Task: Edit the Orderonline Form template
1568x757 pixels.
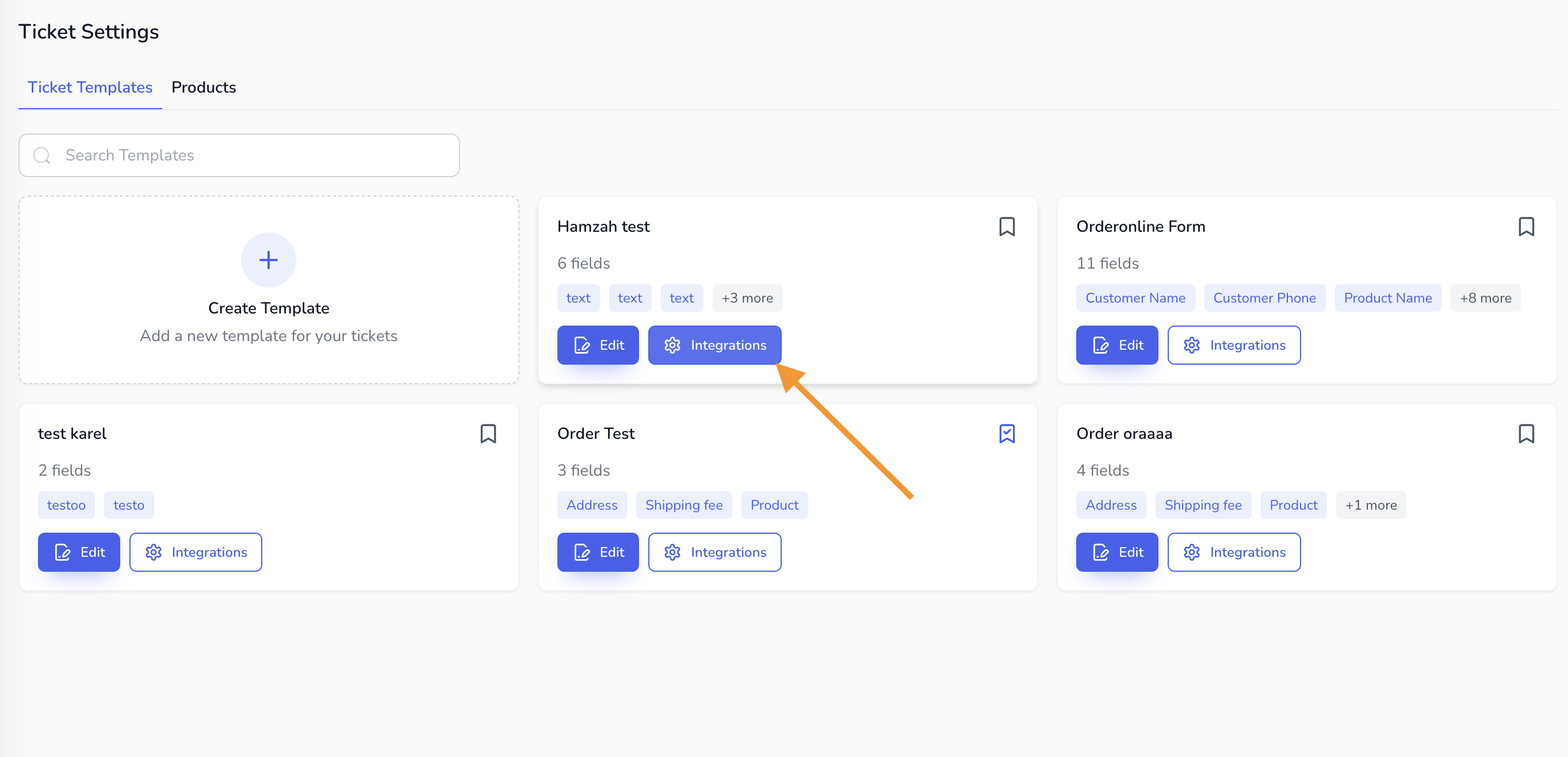Action: pyautogui.click(x=1116, y=345)
